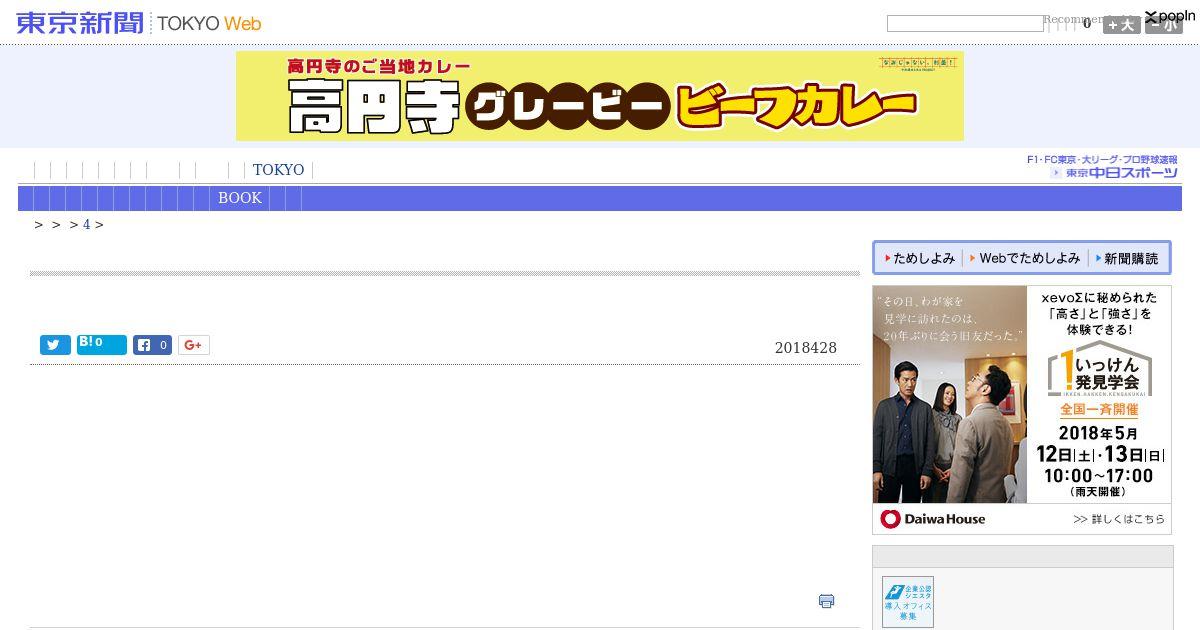The image size is (1200, 630).
Task: Share the article on Twitter
Action: [x=55, y=345]
